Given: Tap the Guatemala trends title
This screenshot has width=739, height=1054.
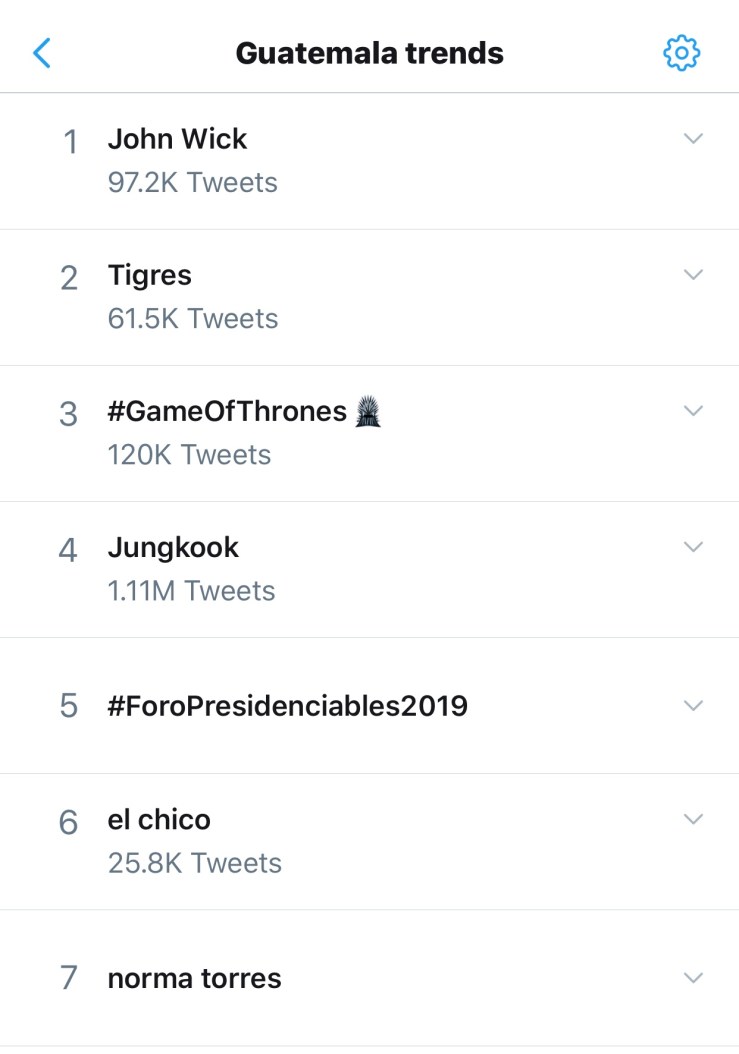Looking at the screenshot, I should (369, 53).
